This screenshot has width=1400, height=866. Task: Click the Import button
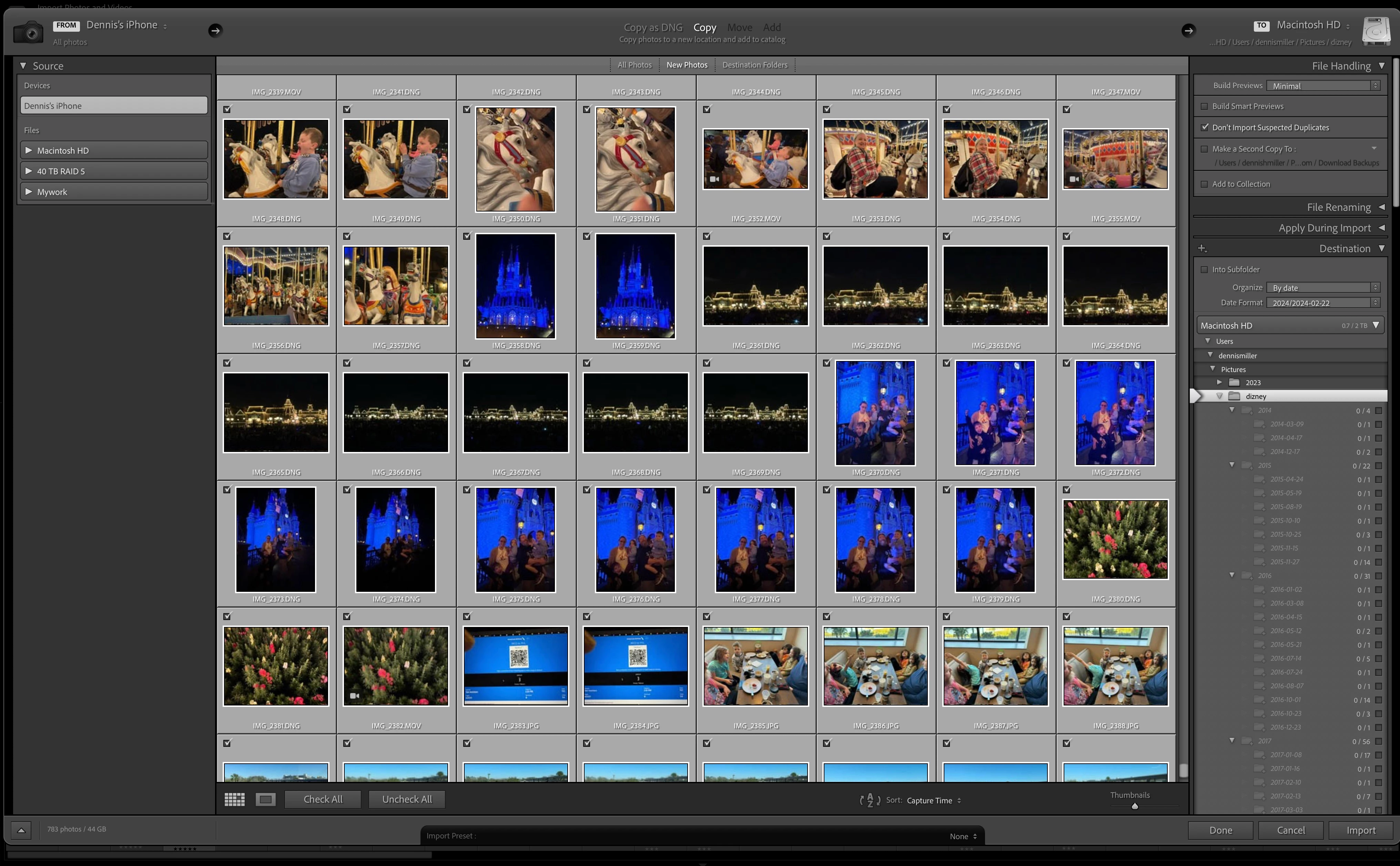click(x=1360, y=830)
